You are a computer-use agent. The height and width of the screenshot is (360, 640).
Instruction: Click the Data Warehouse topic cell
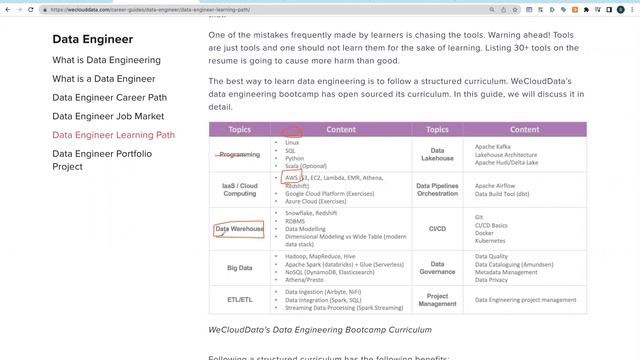(240, 229)
